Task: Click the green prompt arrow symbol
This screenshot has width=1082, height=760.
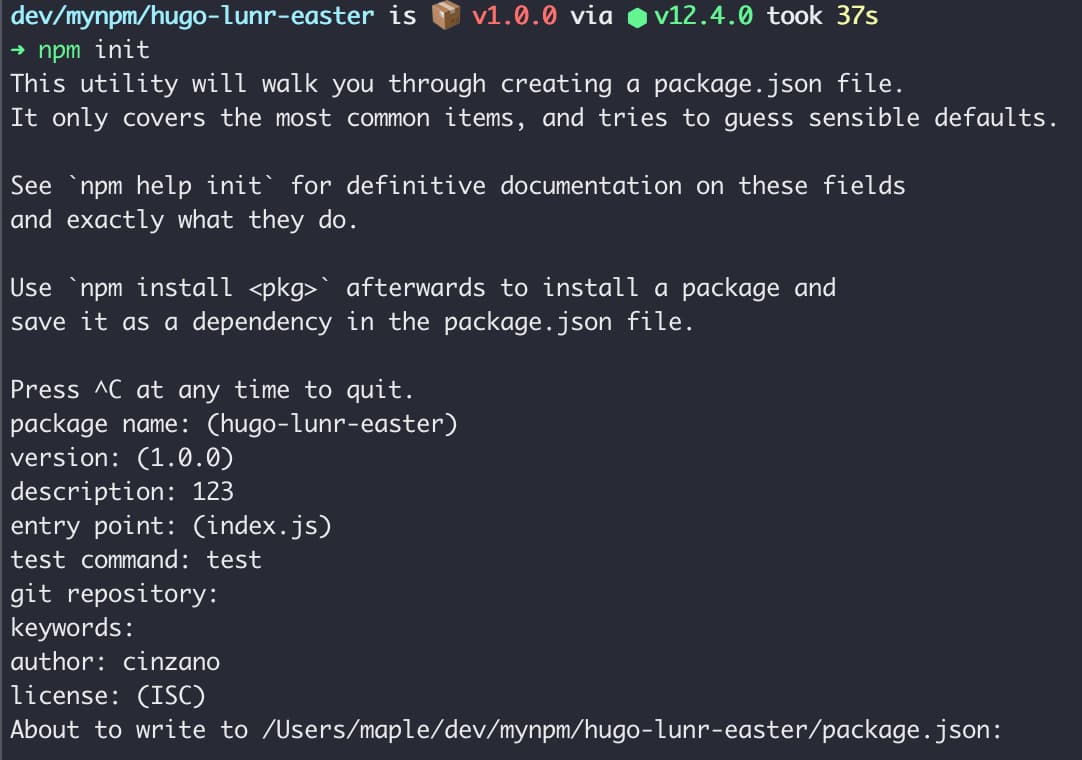Action: click(18, 50)
